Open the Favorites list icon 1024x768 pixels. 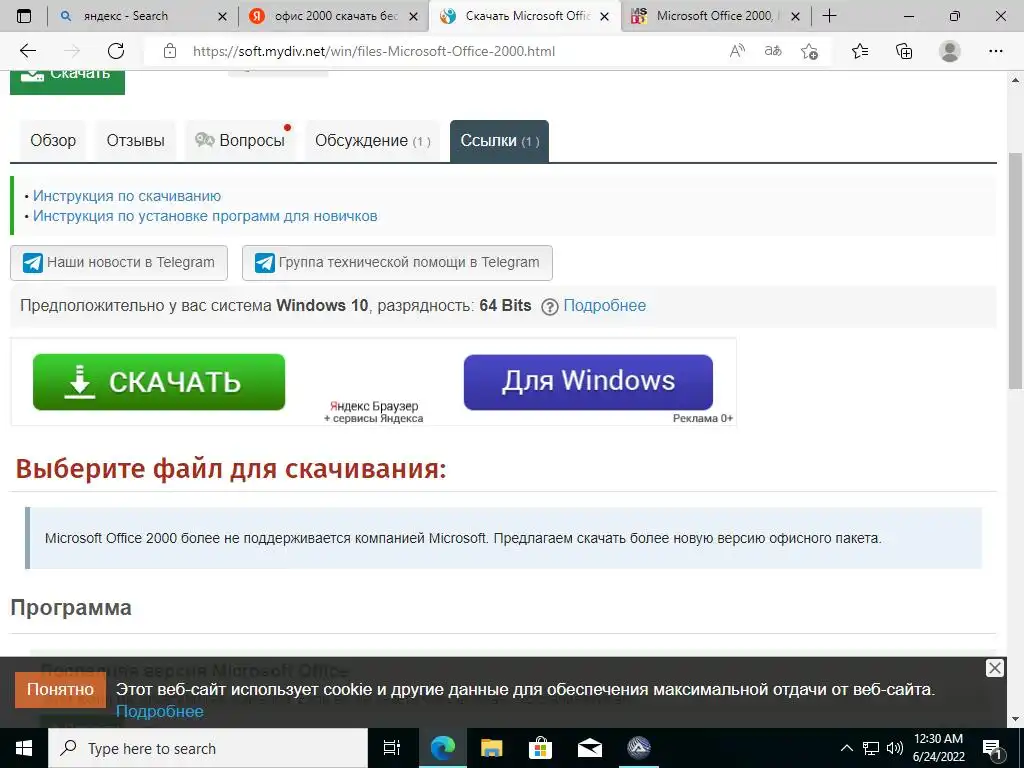tap(860, 51)
